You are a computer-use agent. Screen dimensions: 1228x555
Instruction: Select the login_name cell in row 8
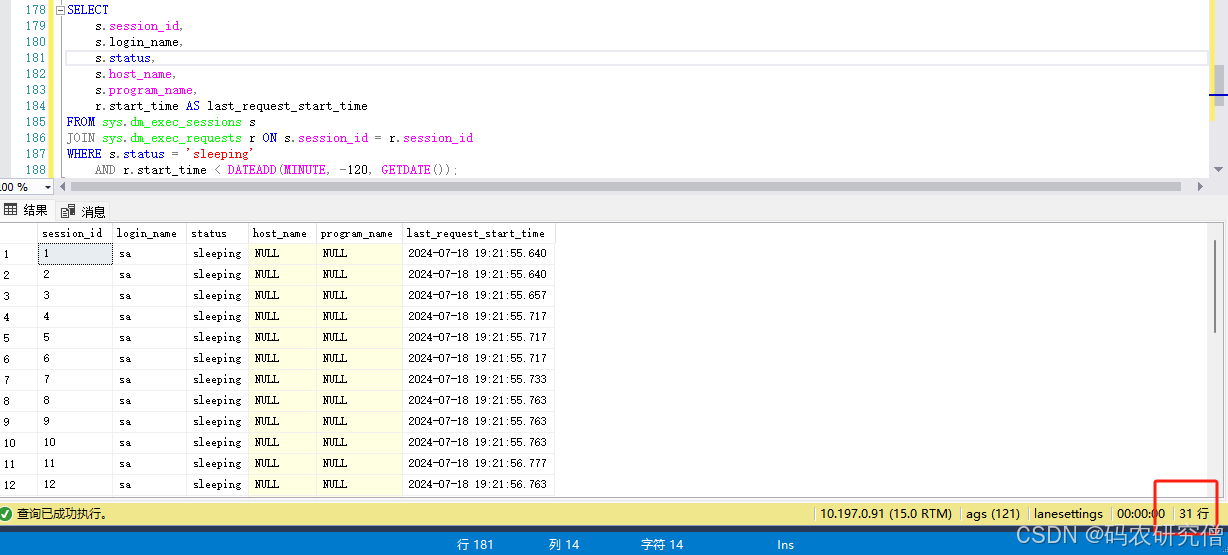point(149,401)
